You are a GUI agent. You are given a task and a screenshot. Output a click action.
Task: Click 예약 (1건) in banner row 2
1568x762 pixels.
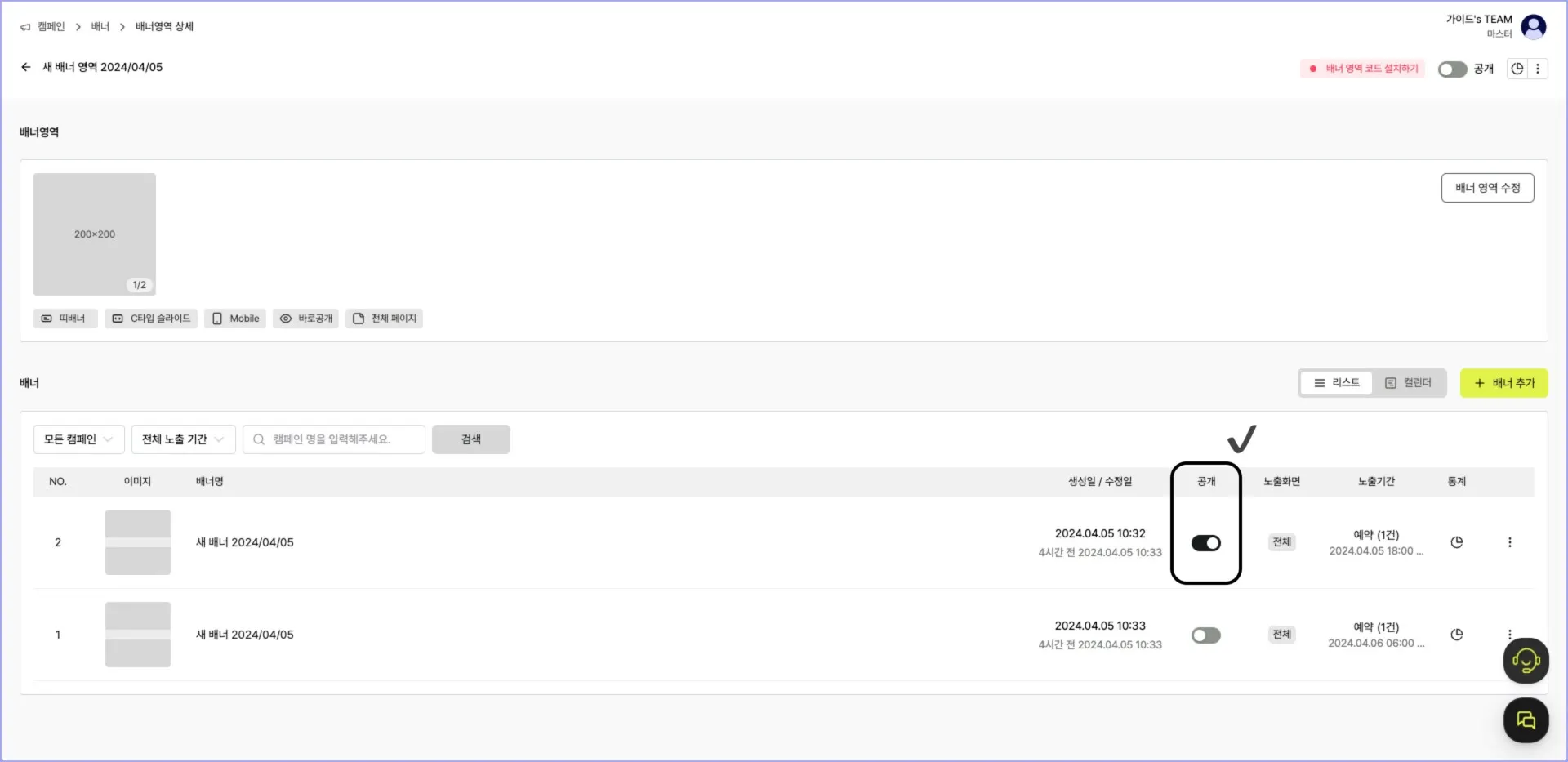(x=1376, y=535)
